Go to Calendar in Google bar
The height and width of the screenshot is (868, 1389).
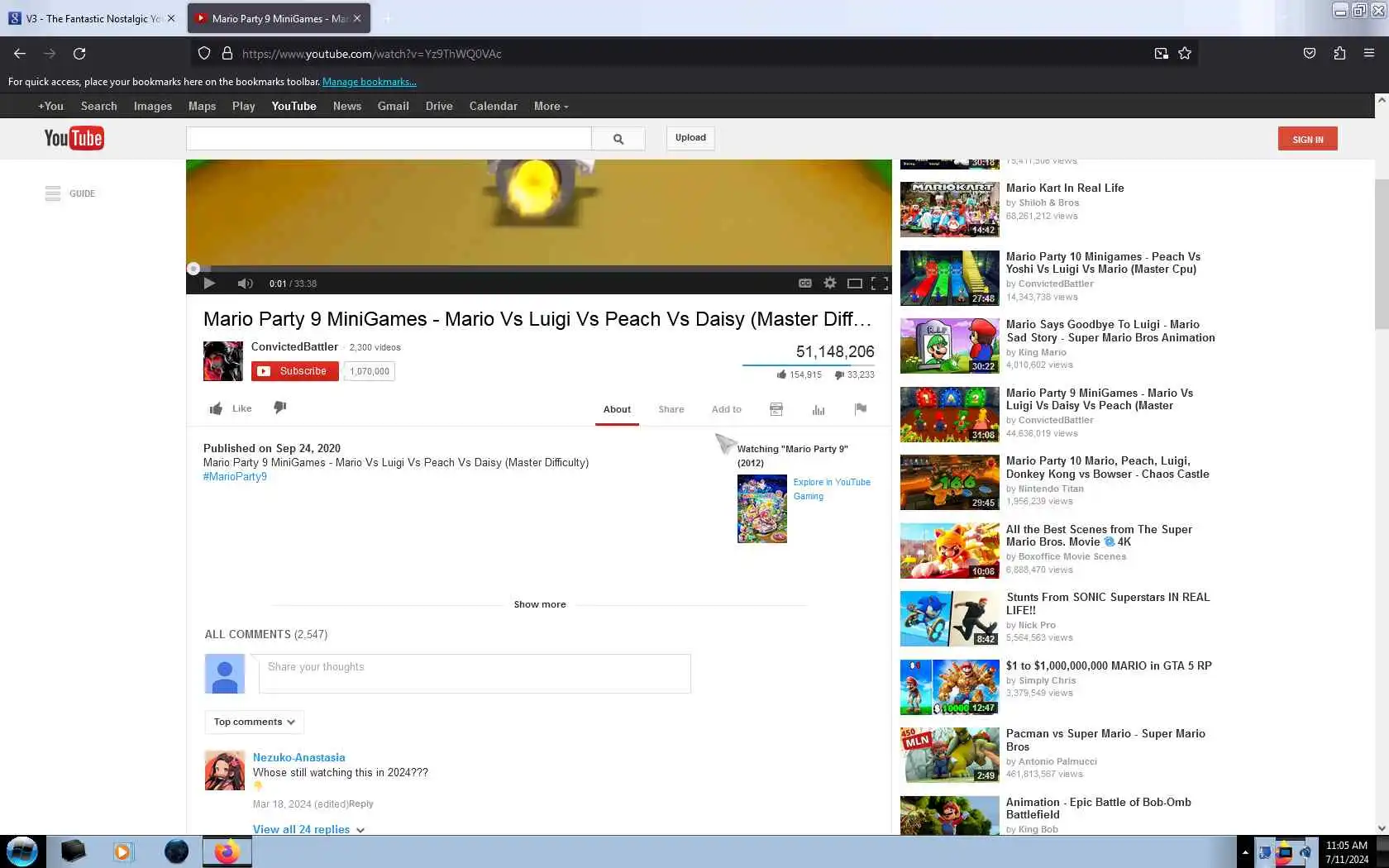(494, 106)
